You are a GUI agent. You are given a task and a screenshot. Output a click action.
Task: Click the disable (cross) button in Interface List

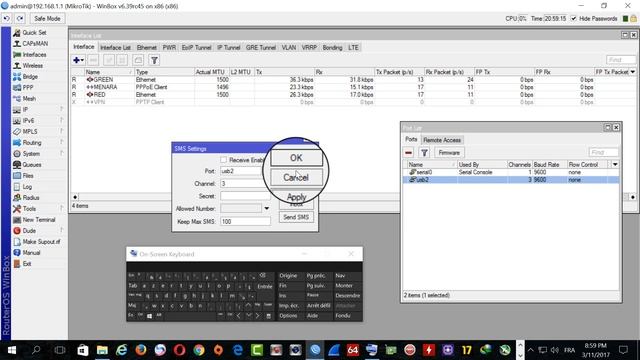coord(122,60)
